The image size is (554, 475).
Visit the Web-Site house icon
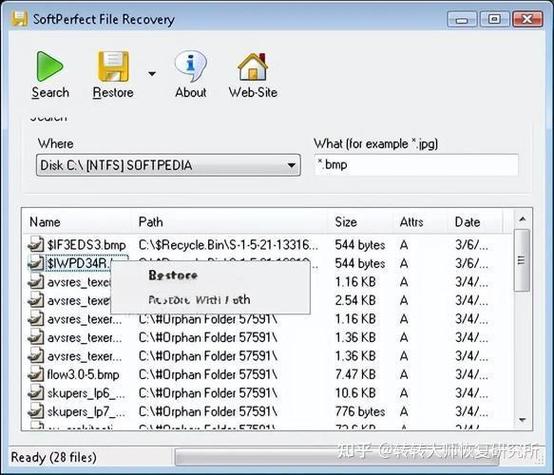[253, 66]
